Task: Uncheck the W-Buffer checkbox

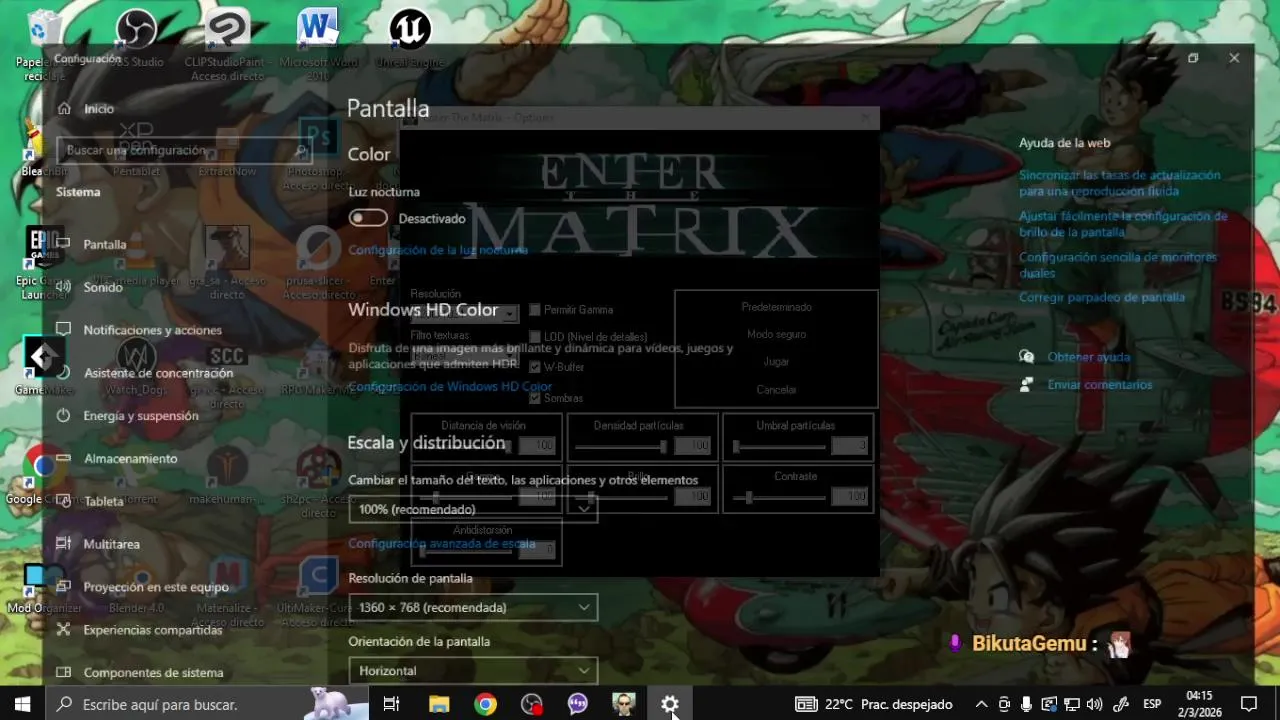Action: pyautogui.click(x=535, y=367)
